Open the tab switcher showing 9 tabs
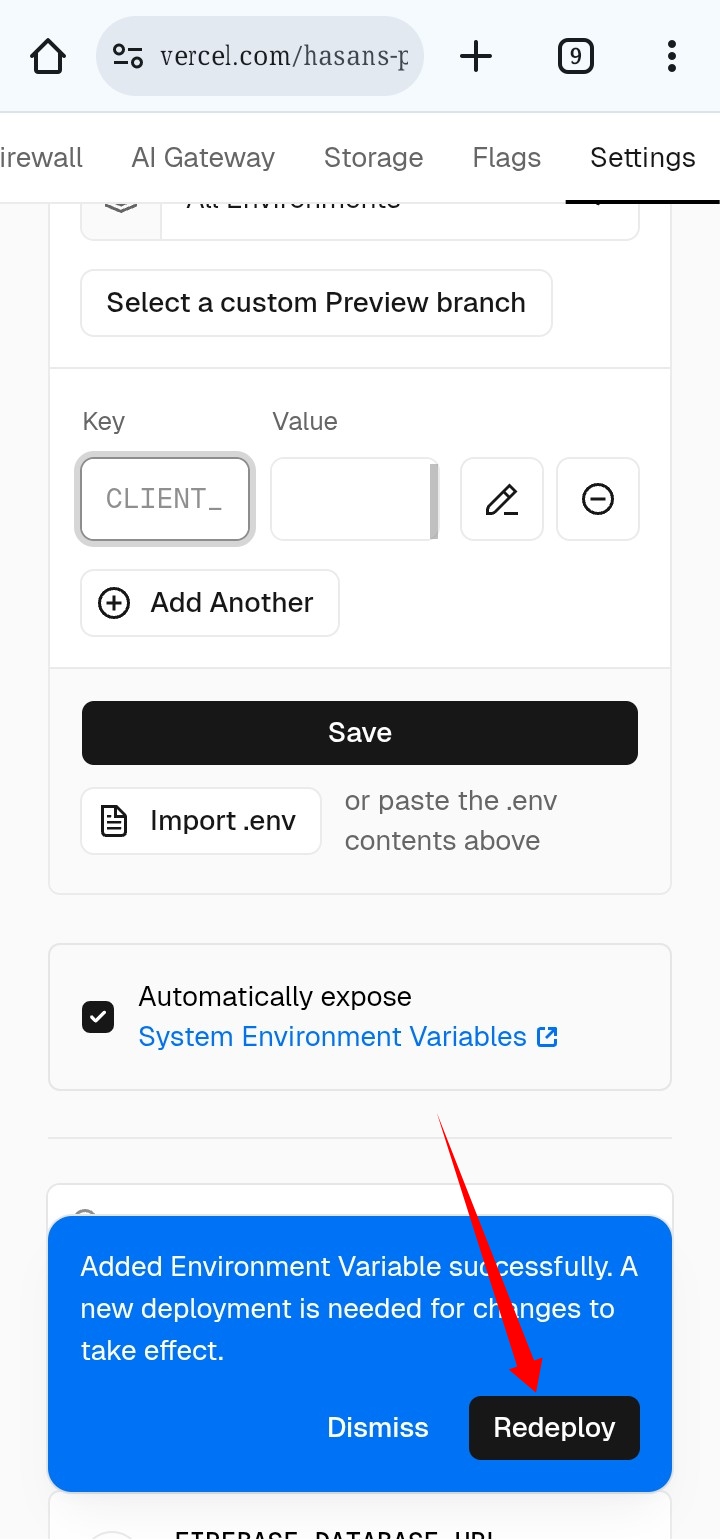The width and height of the screenshot is (720, 1540). [575, 56]
